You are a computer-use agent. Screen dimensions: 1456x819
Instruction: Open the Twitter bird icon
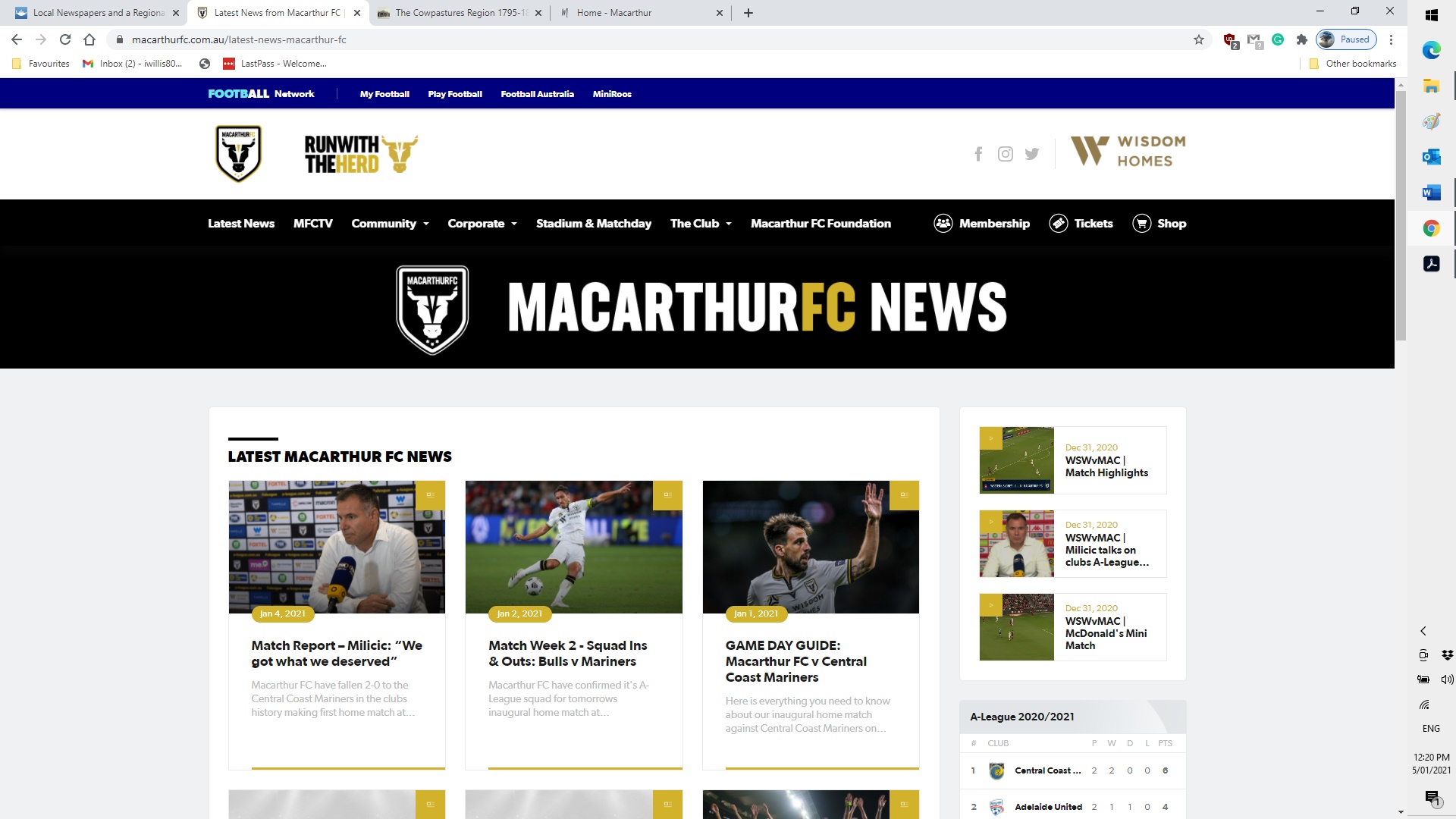tap(1031, 154)
